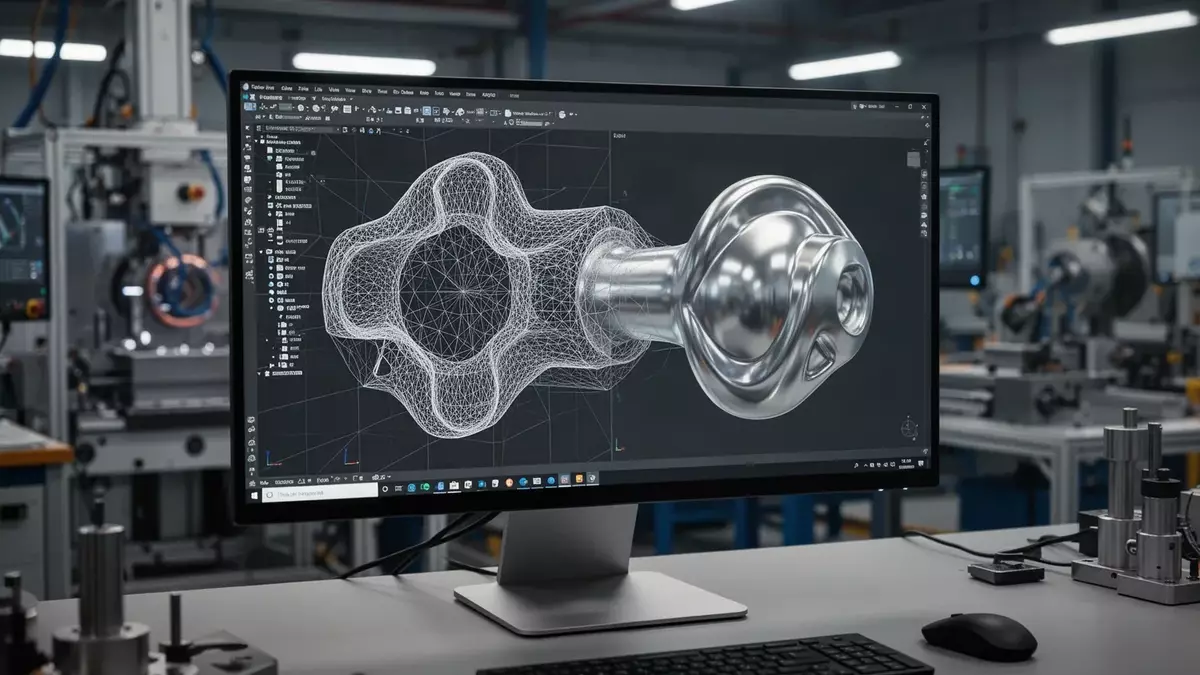The height and width of the screenshot is (675, 1200).
Task: Launch the orange round taskbar app
Action: click(x=509, y=483)
